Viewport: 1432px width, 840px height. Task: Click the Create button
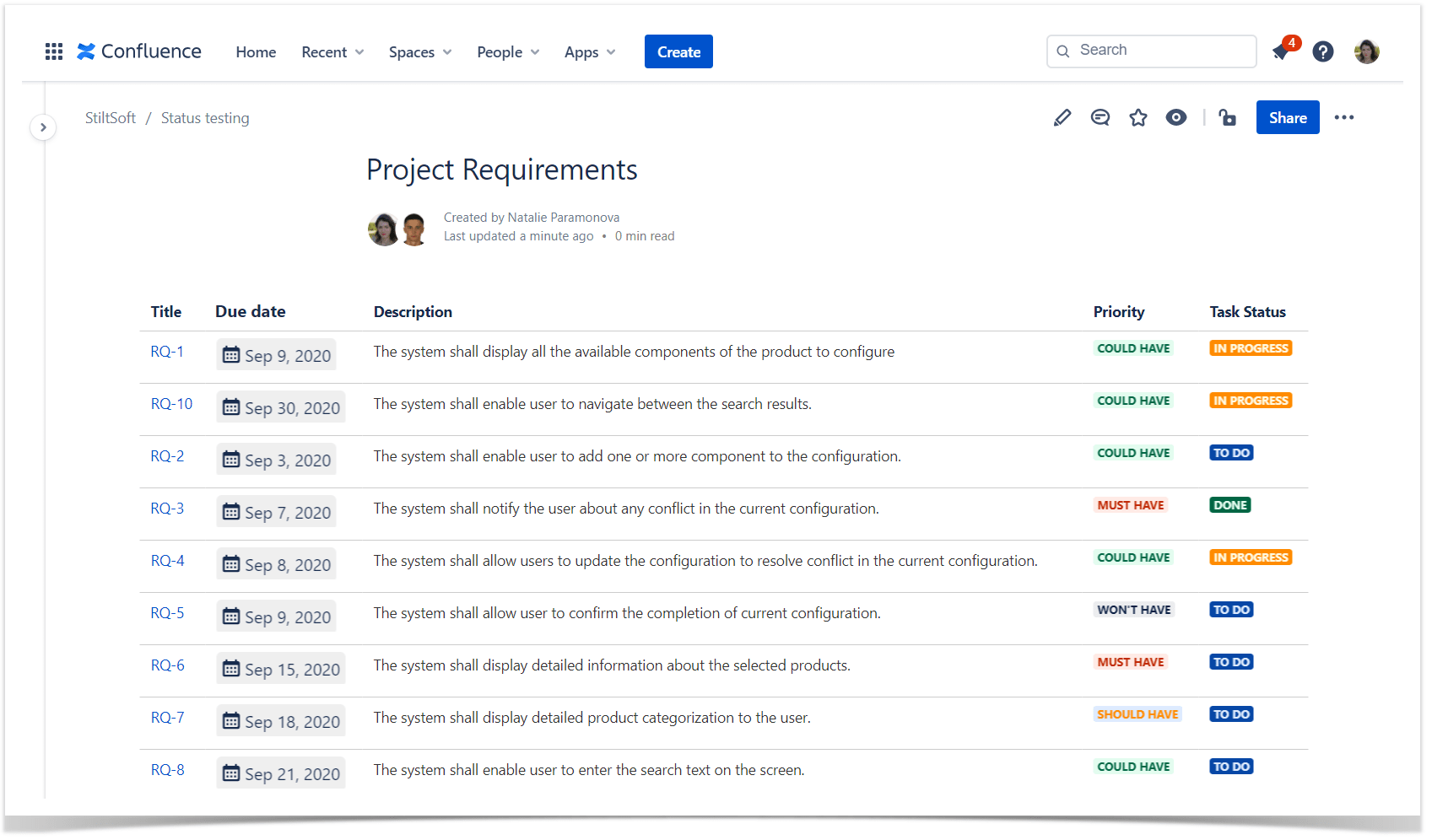coord(678,52)
